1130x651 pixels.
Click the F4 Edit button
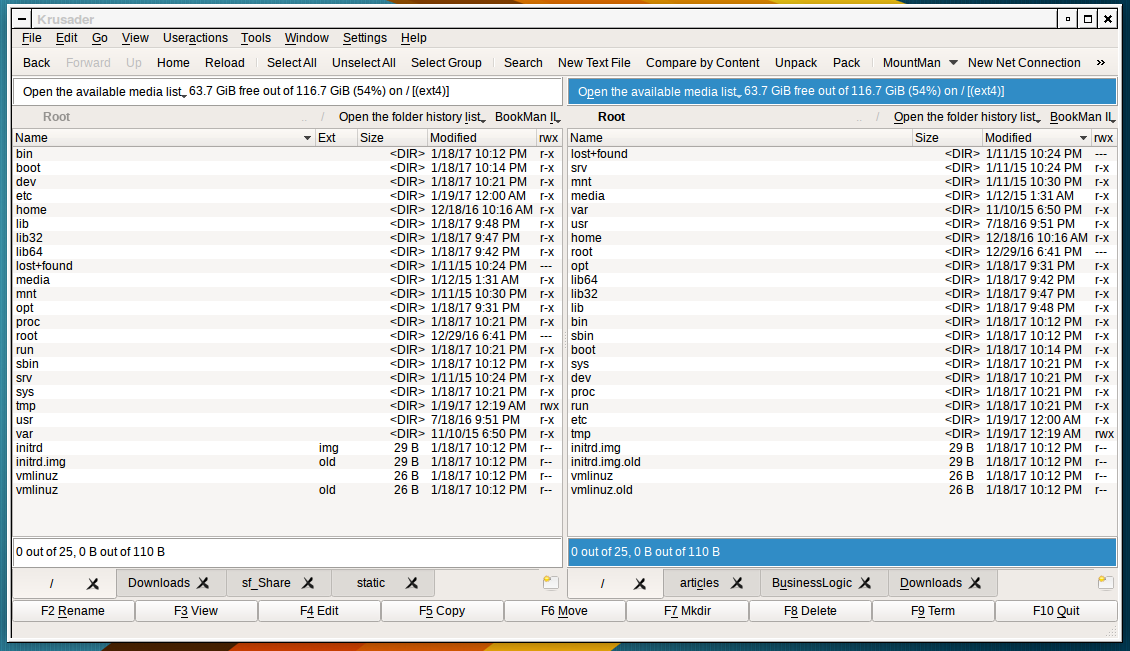coord(319,611)
